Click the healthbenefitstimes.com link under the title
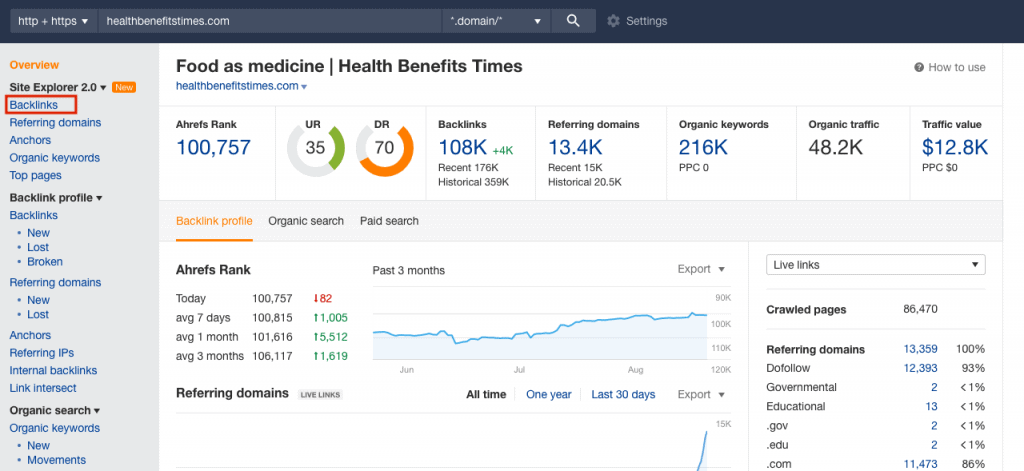The width and height of the screenshot is (1024, 471). tap(237, 86)
